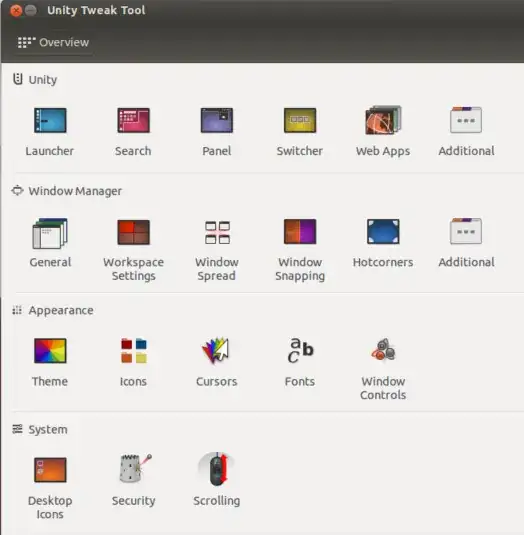Open Switcher settings

300,120
